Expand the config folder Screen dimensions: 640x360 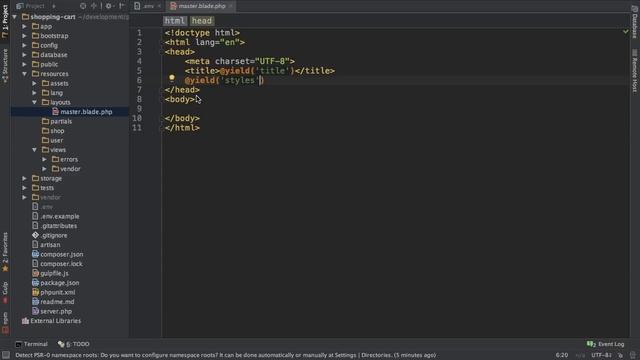[x=24, y=45]
